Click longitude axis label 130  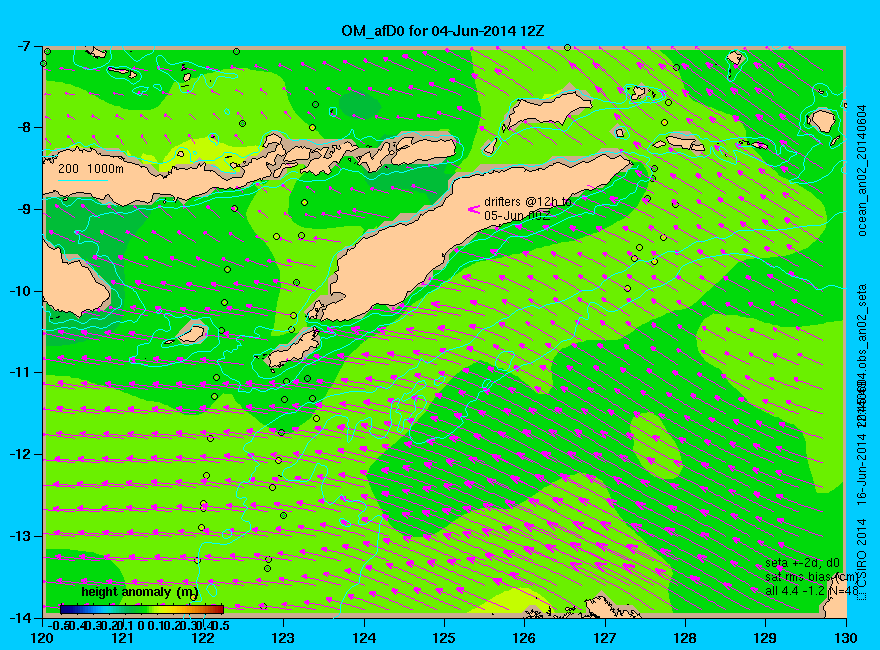[846, 638]
